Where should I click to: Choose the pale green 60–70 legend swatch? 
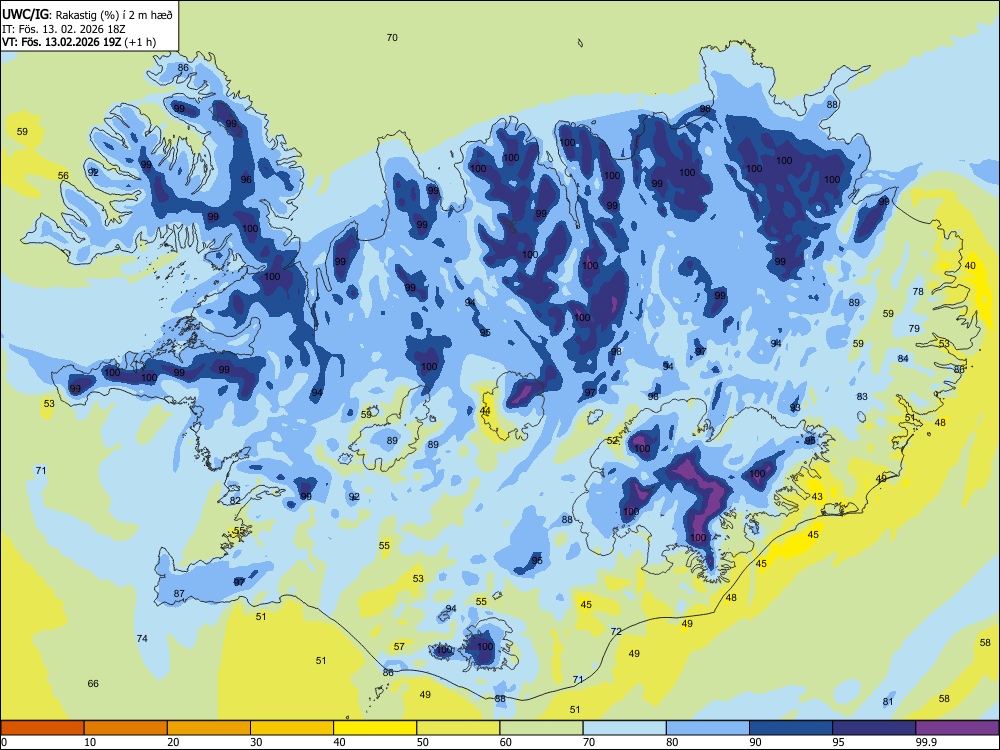pos(541,728)
